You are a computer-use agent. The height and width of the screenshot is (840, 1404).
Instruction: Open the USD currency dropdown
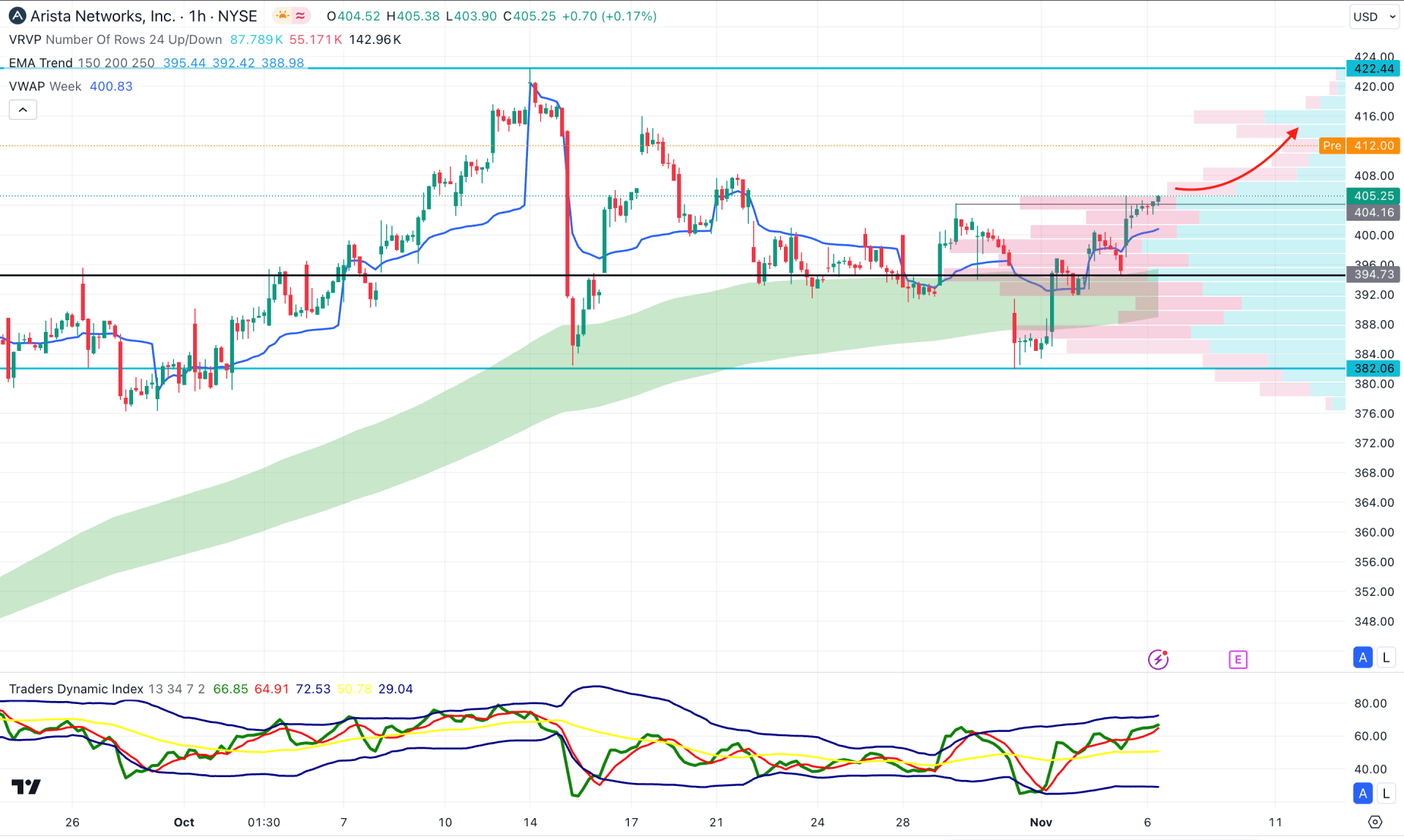point(1374,16)
